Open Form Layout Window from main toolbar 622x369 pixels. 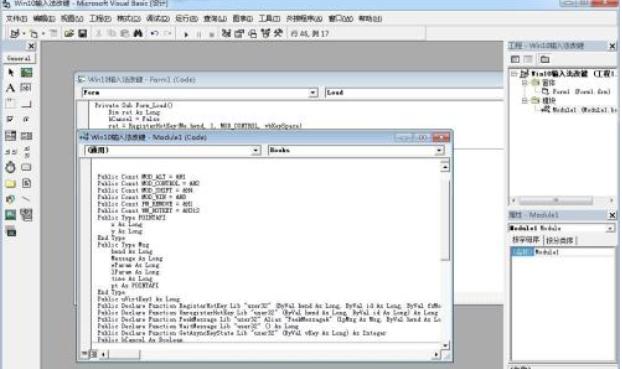click(252, 34)
